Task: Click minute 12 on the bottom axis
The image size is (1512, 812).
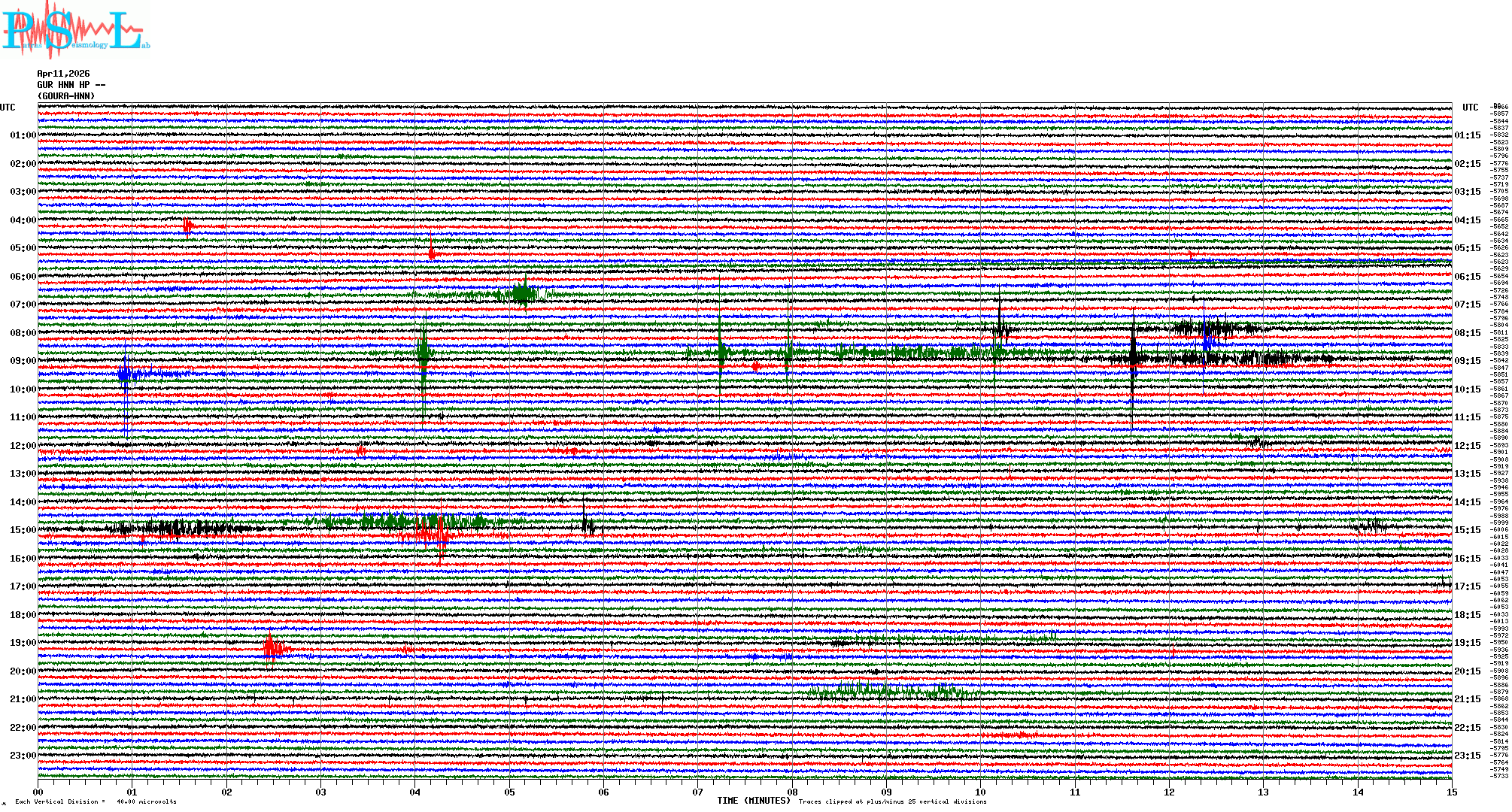Action: (1169, 792)
